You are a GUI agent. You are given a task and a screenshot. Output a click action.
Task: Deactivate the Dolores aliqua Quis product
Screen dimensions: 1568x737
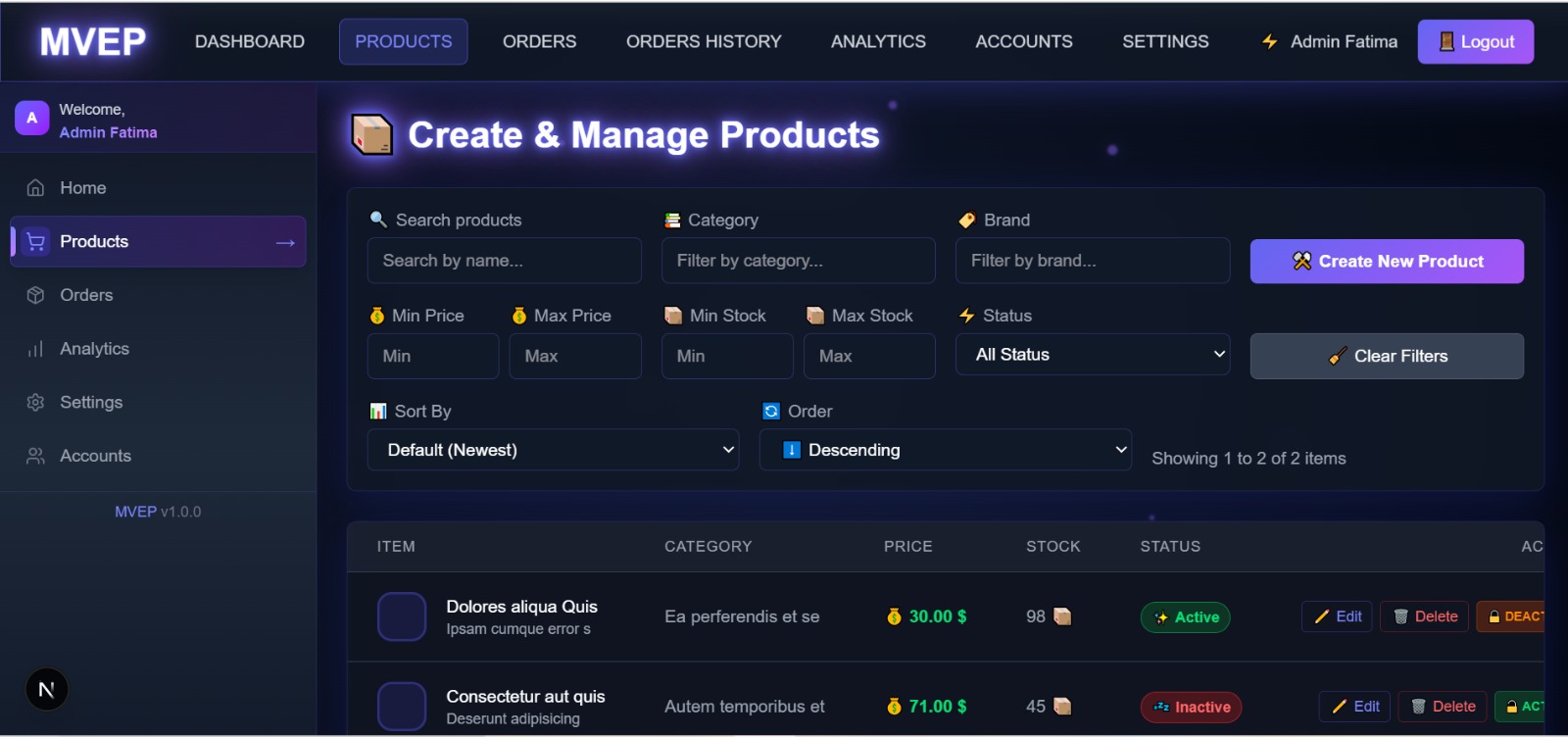pyautogui.click(x=1510, y=616)
